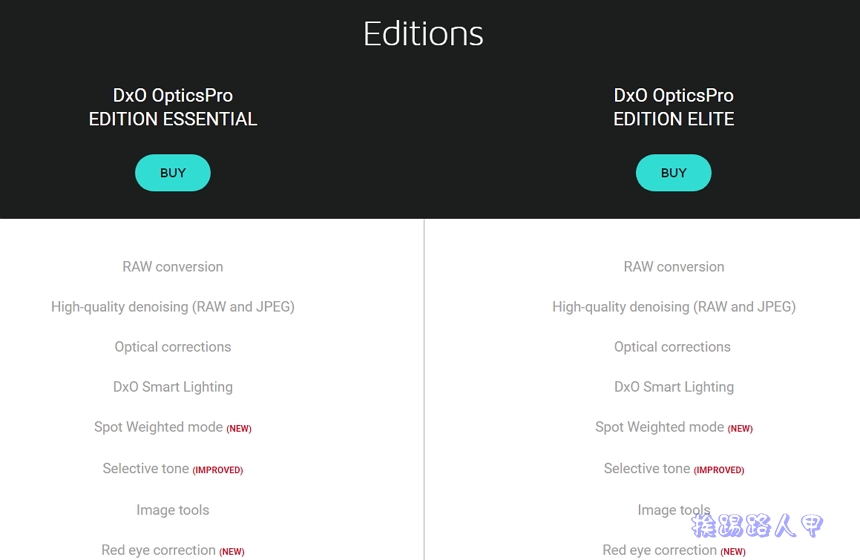Click NEW badge beside Essential Spot Weighted mode
Image resolution: width=860 pixels, height=560 pixels.
click(239, 428)
